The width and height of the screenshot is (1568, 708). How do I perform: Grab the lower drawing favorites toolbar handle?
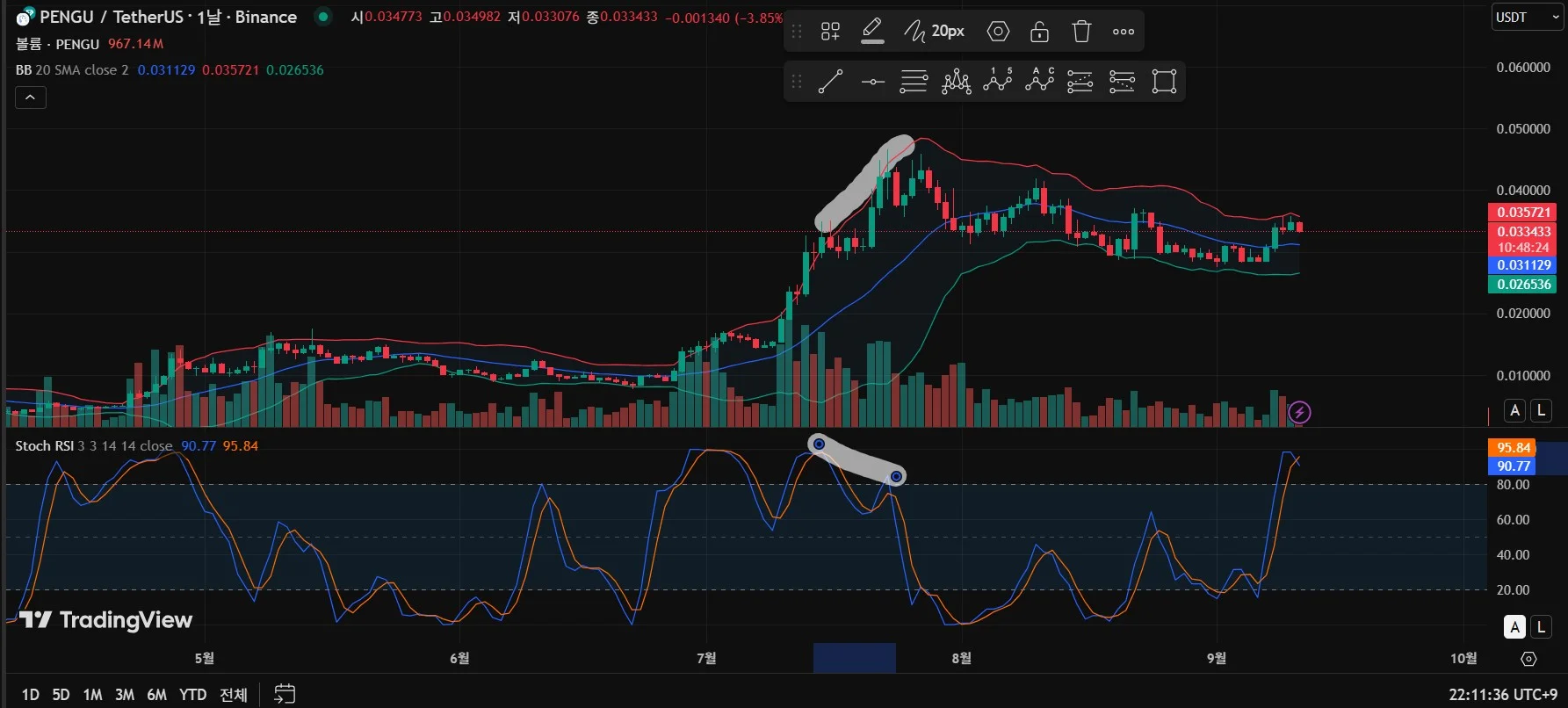(x=797, y=82)
